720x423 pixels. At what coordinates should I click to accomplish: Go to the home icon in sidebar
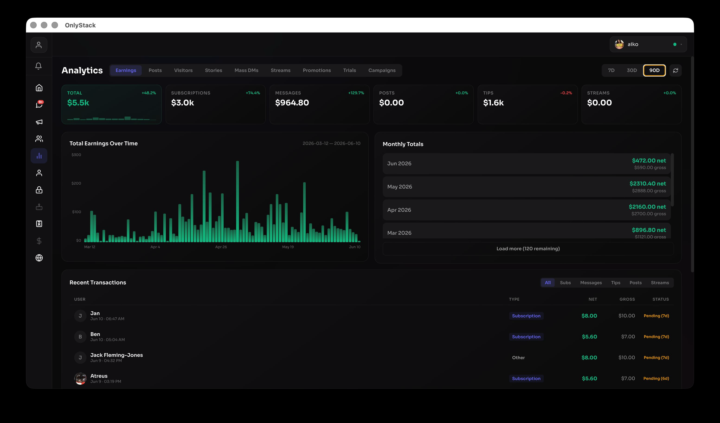(x=39, y=88)
